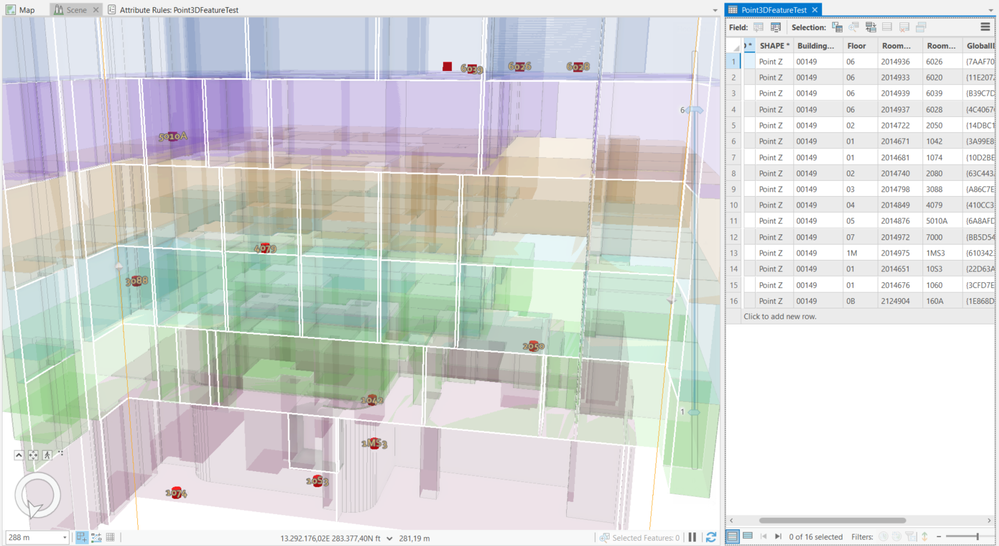Click 'Click to add new row' cell
999x546 pixels.
click(780, 317)
